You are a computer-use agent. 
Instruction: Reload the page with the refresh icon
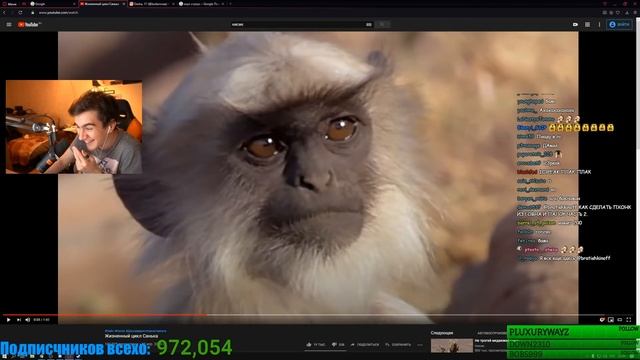pos(20,13)
